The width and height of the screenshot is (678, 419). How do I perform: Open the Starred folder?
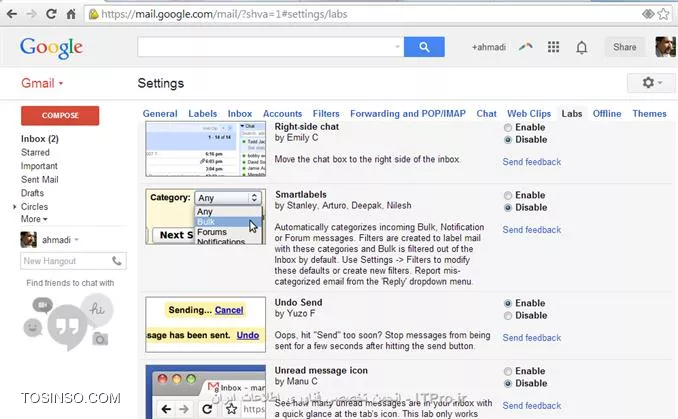pyautogui.click(x=35, y=152)
